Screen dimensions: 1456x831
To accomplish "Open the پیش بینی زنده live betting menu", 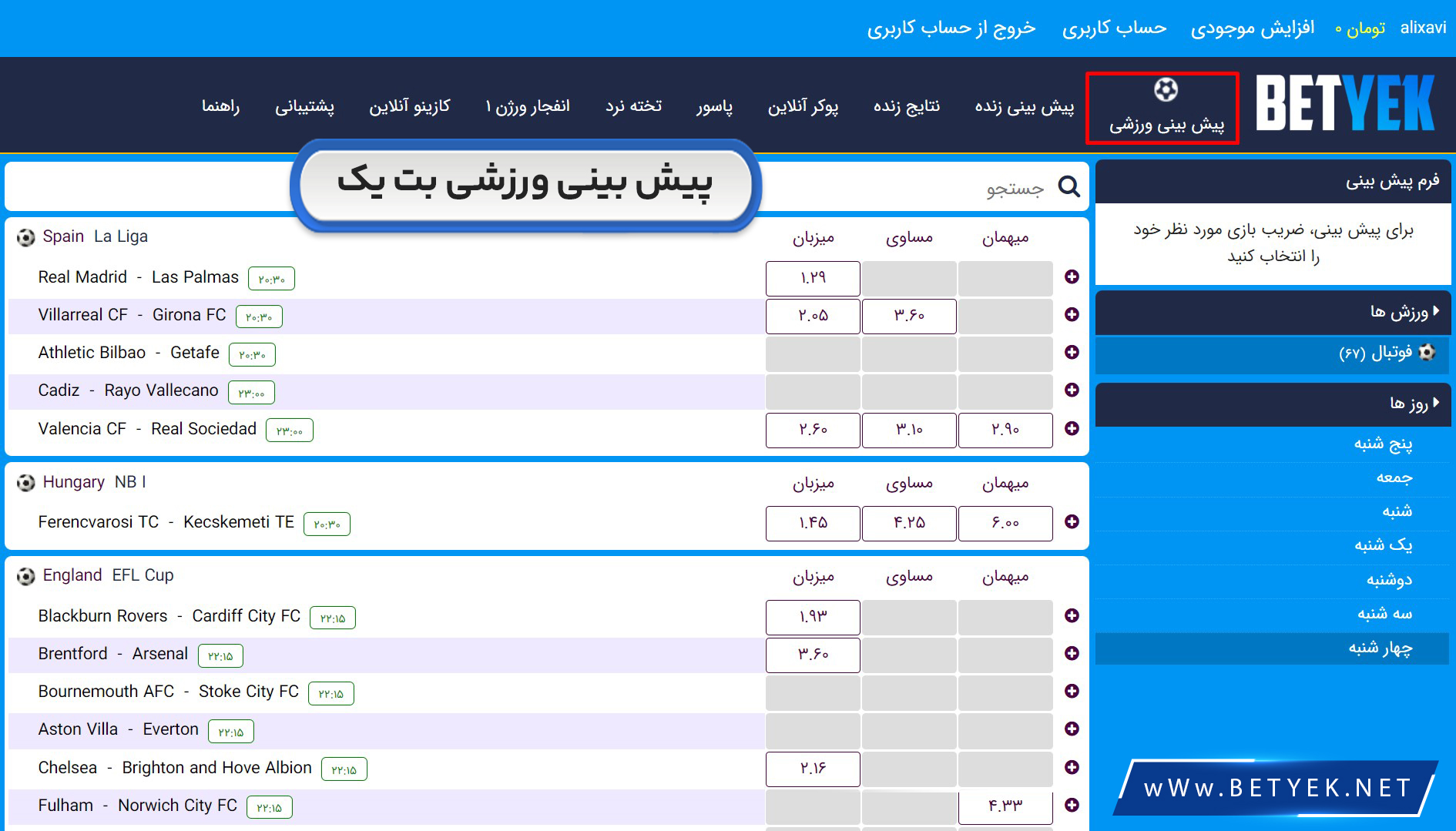I will (1025, 106).
